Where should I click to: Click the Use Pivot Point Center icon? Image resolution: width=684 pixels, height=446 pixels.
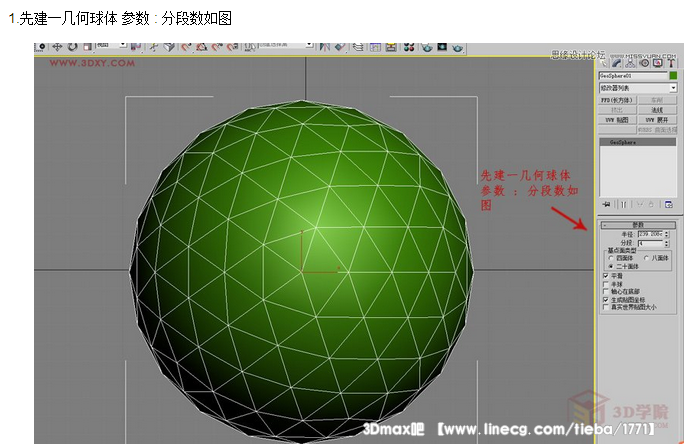(135, 47)
